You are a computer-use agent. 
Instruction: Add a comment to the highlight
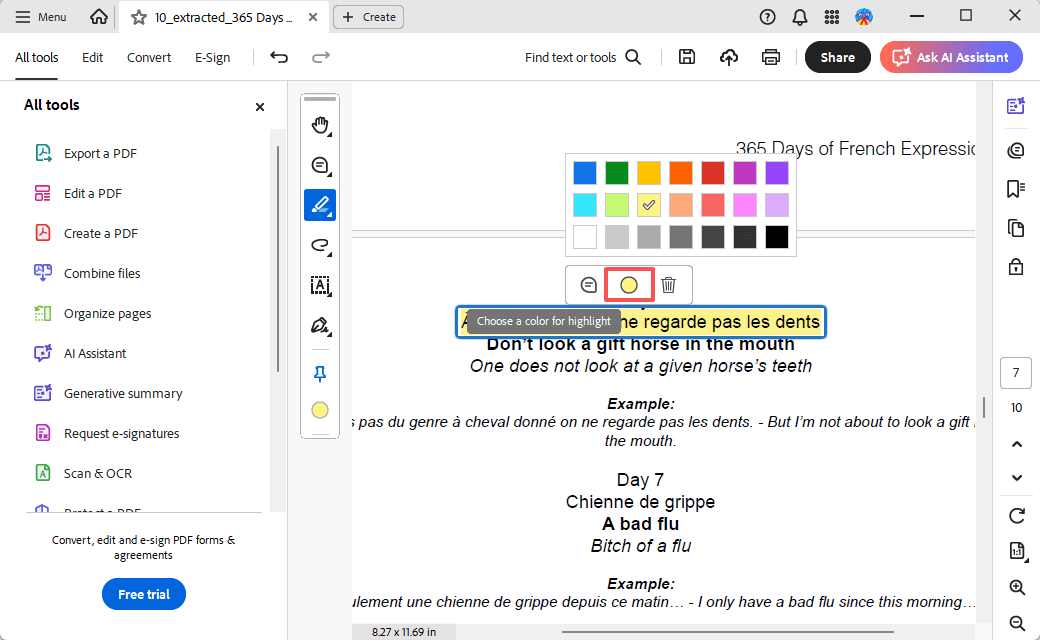coord(589,285)
